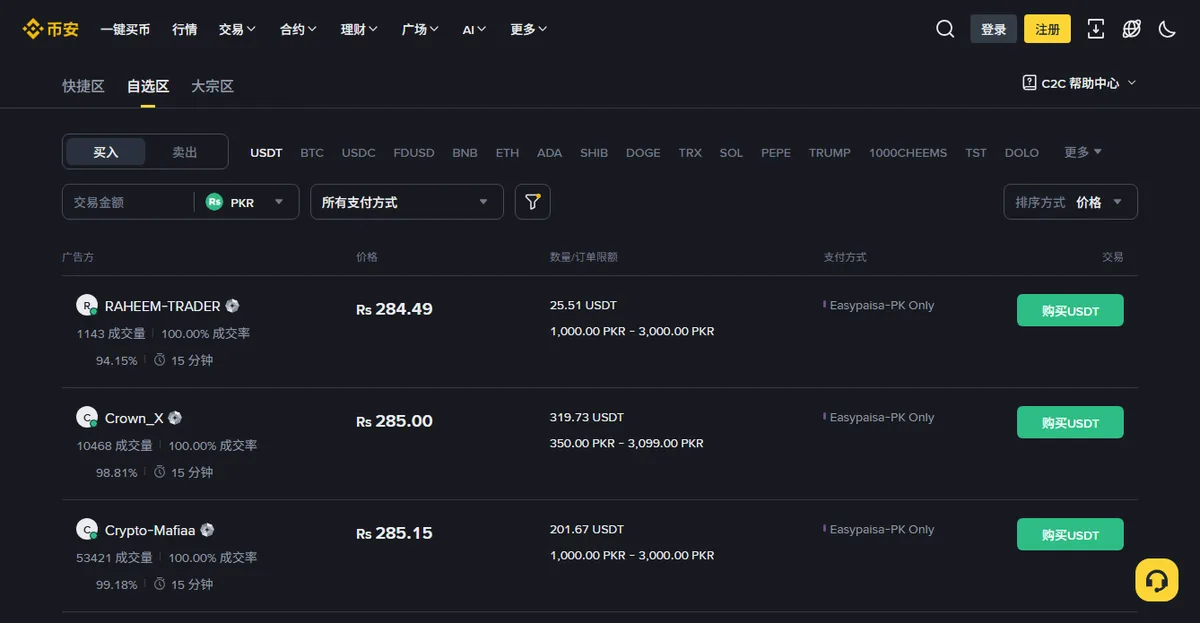
Task: Switch to the 大宗区 tab
Action: coord(212,86)
